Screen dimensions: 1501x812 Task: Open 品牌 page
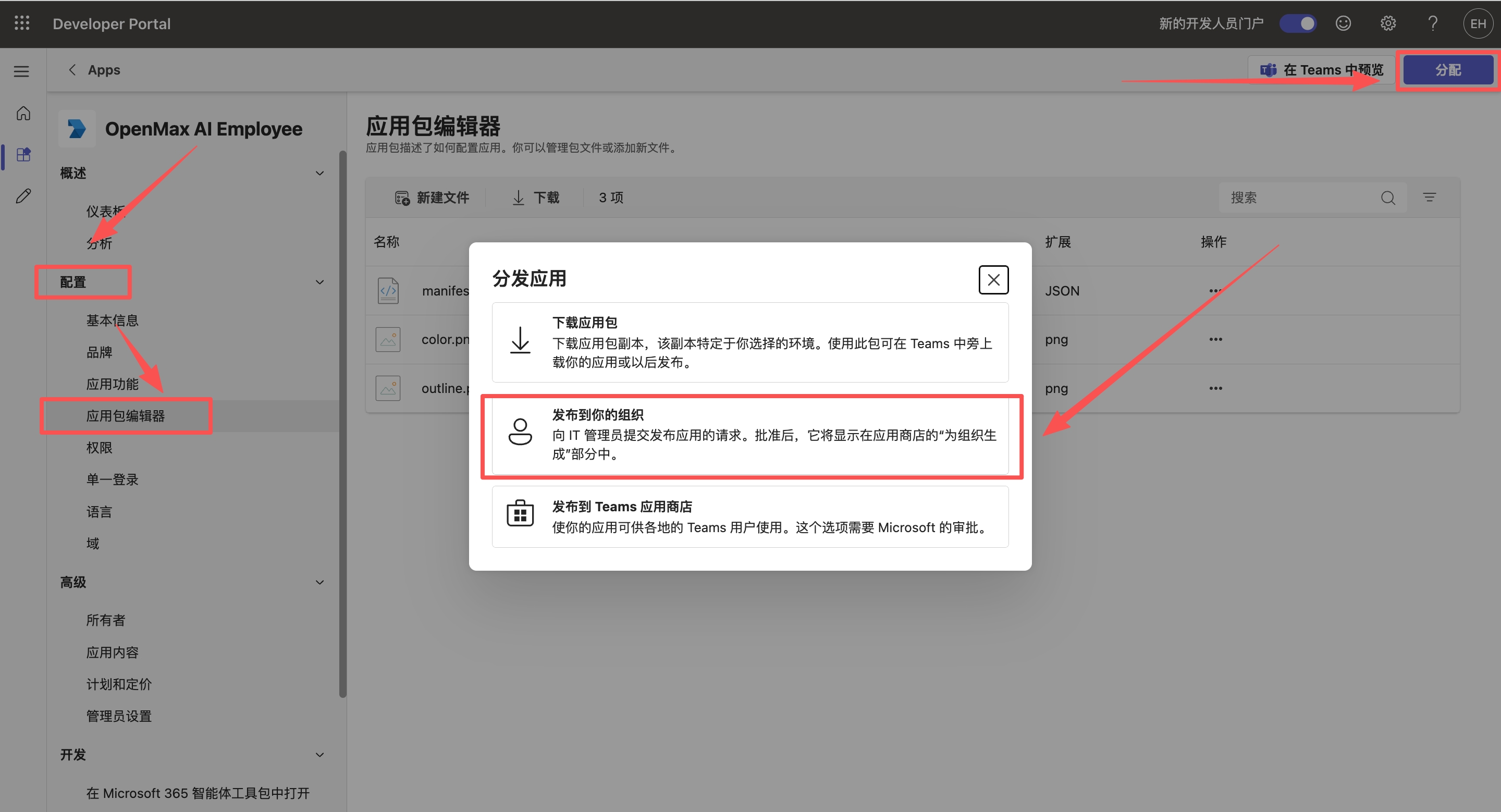tap(99, 352)
